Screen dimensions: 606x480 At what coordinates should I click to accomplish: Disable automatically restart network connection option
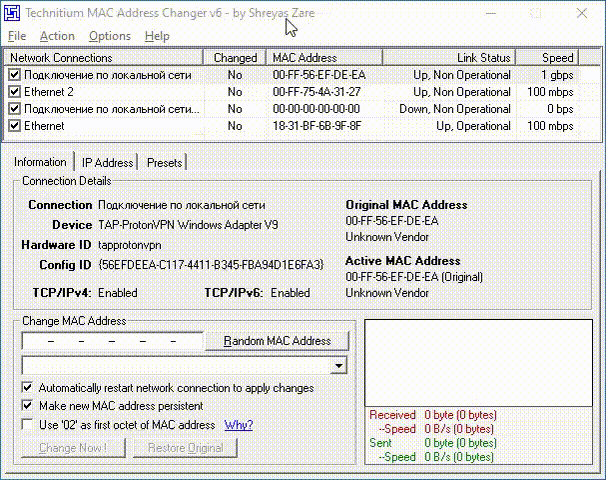click(x=27, y=387)
